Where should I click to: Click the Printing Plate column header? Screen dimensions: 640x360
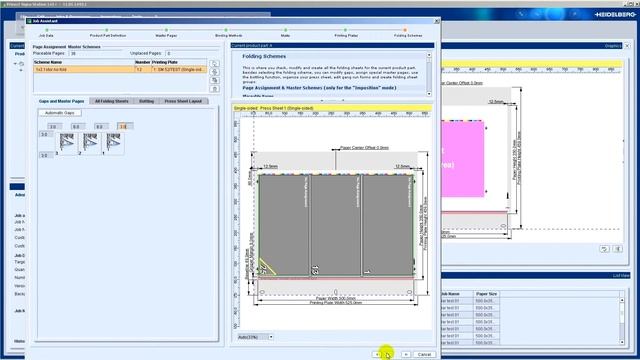click(x=179, y=62)
